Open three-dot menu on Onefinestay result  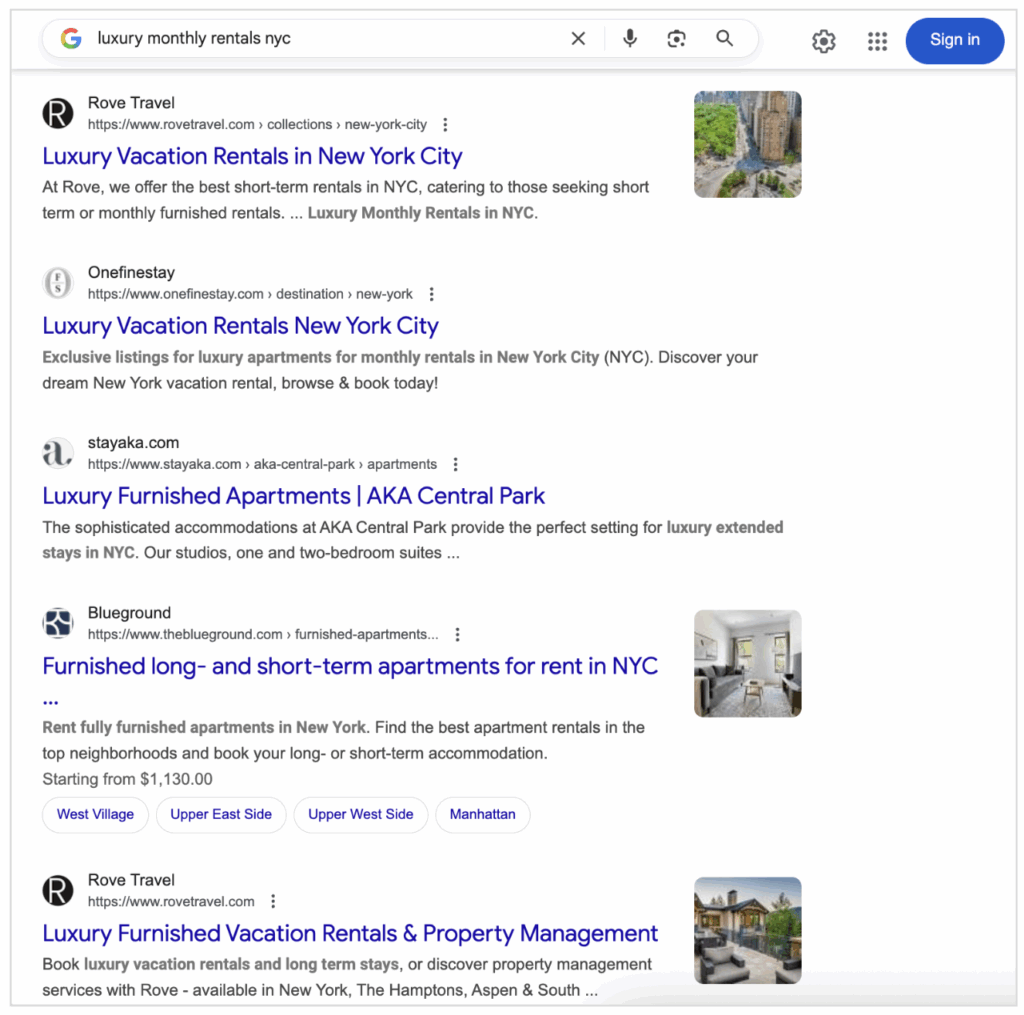(431, 294)
